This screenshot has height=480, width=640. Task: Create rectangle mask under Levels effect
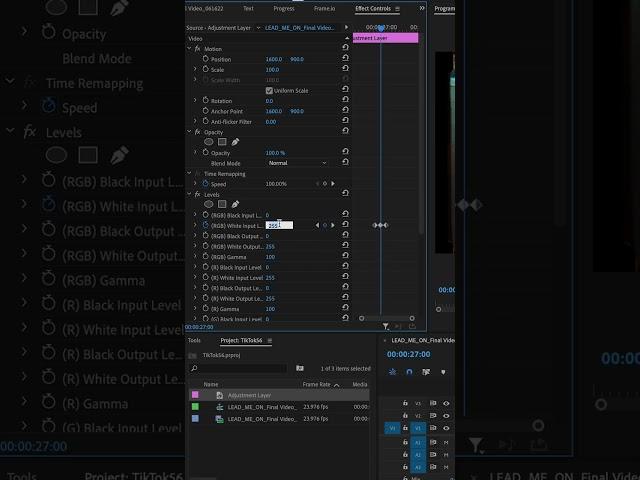[x=222, y=204]
